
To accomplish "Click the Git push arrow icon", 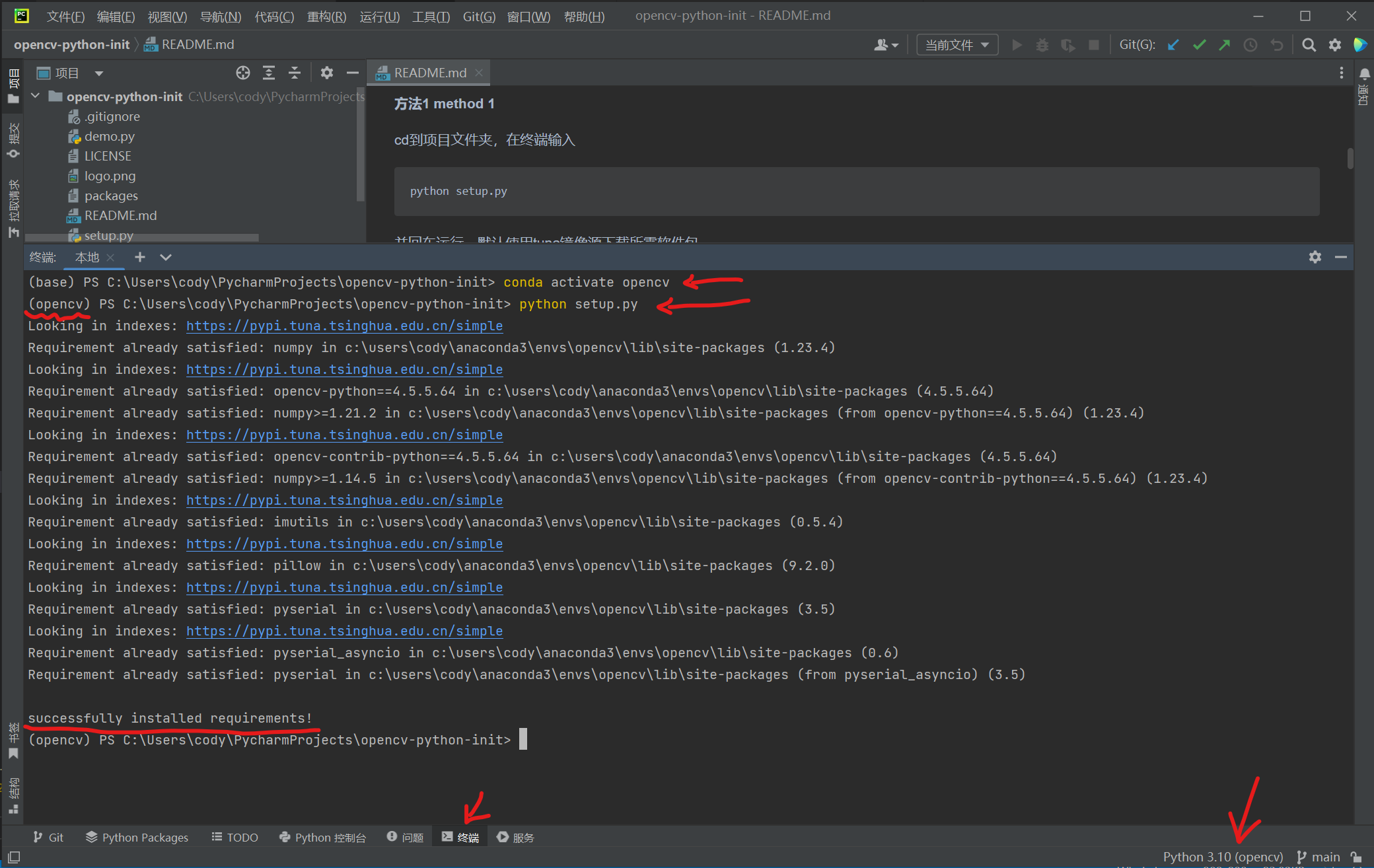I will pos(1224,45).
